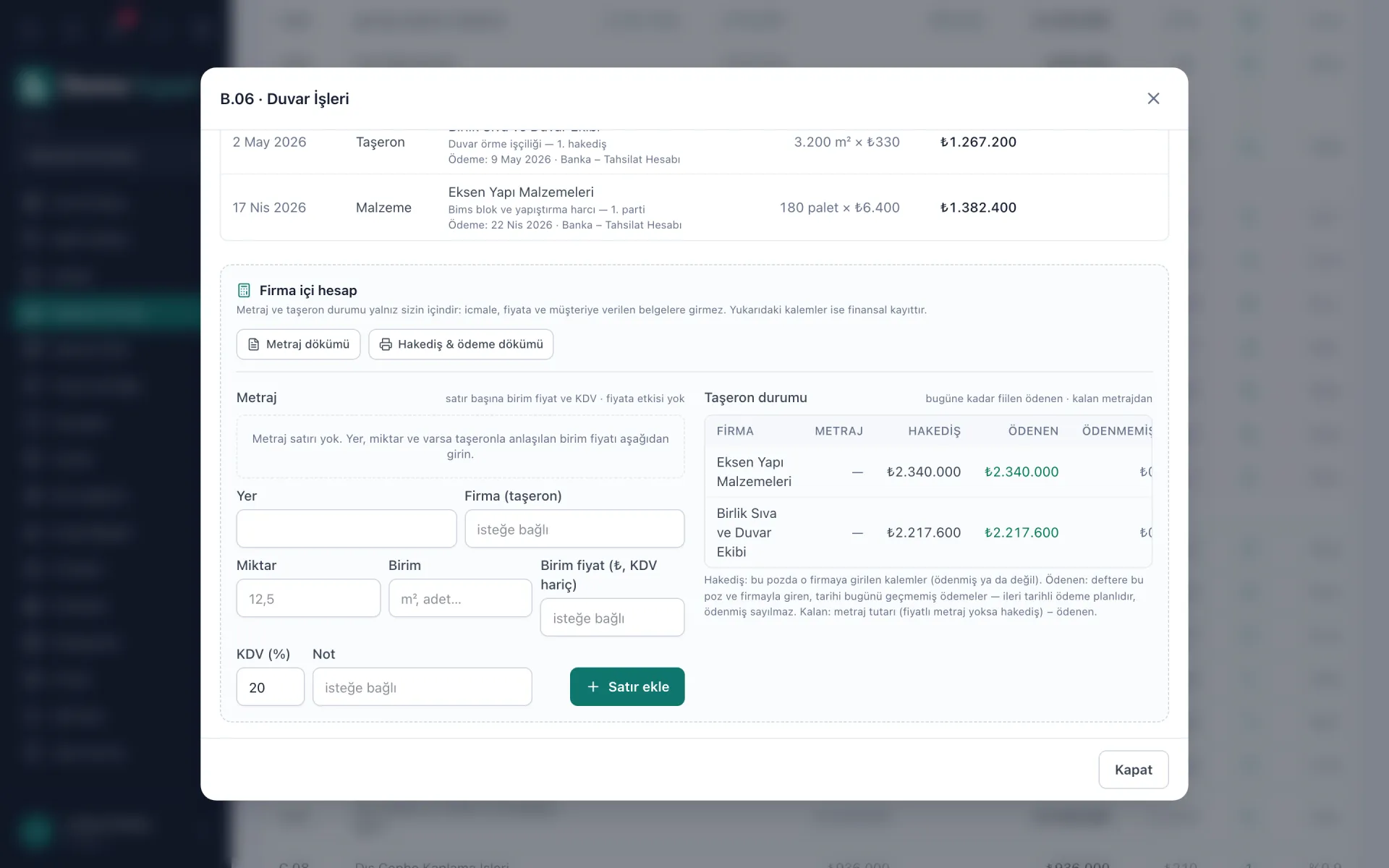Click the plus icon in Satır ekle
The width and height of the screenshot is (1389, 868).
point(593,686)
